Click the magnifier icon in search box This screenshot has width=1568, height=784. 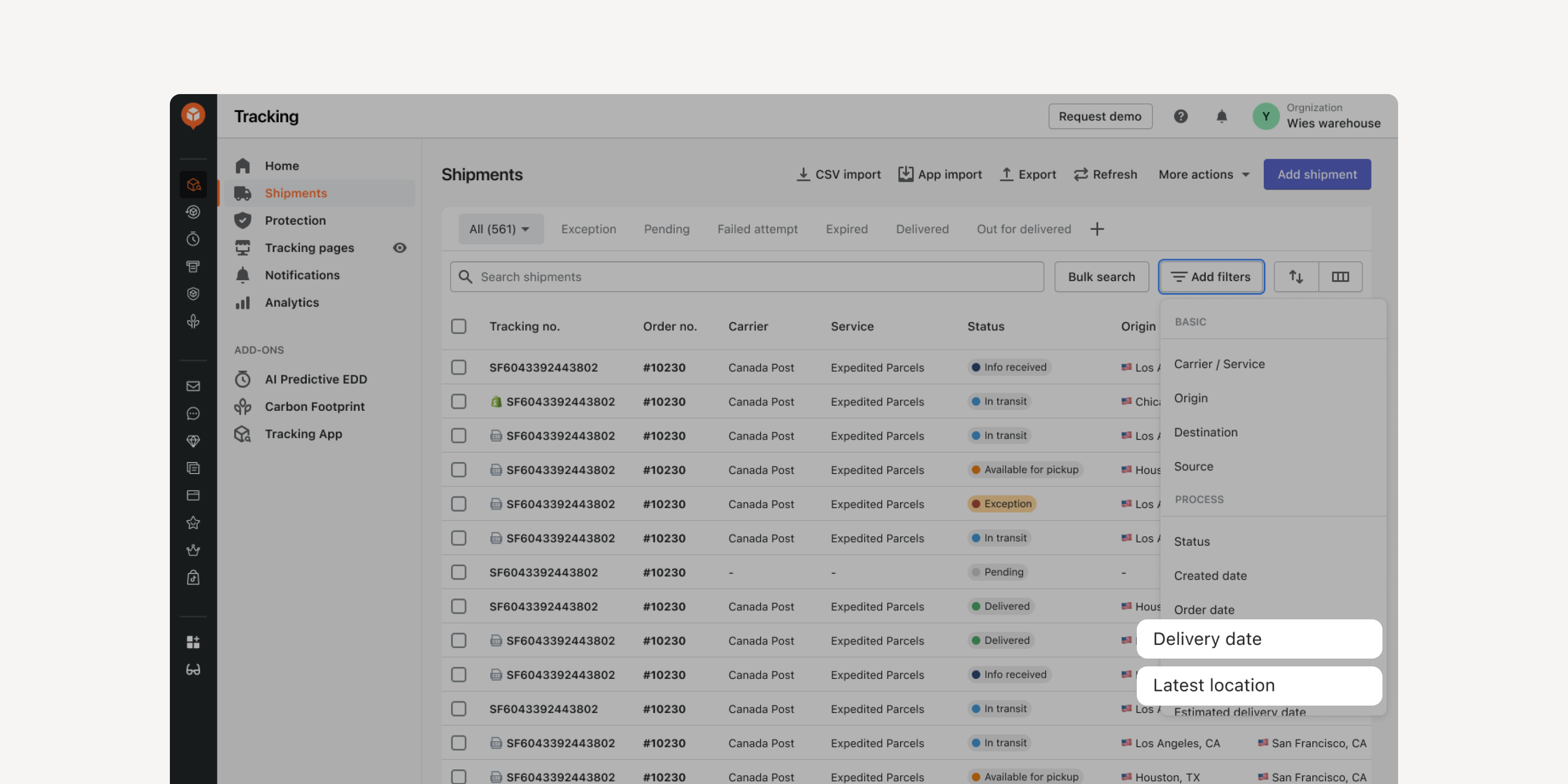466,277
